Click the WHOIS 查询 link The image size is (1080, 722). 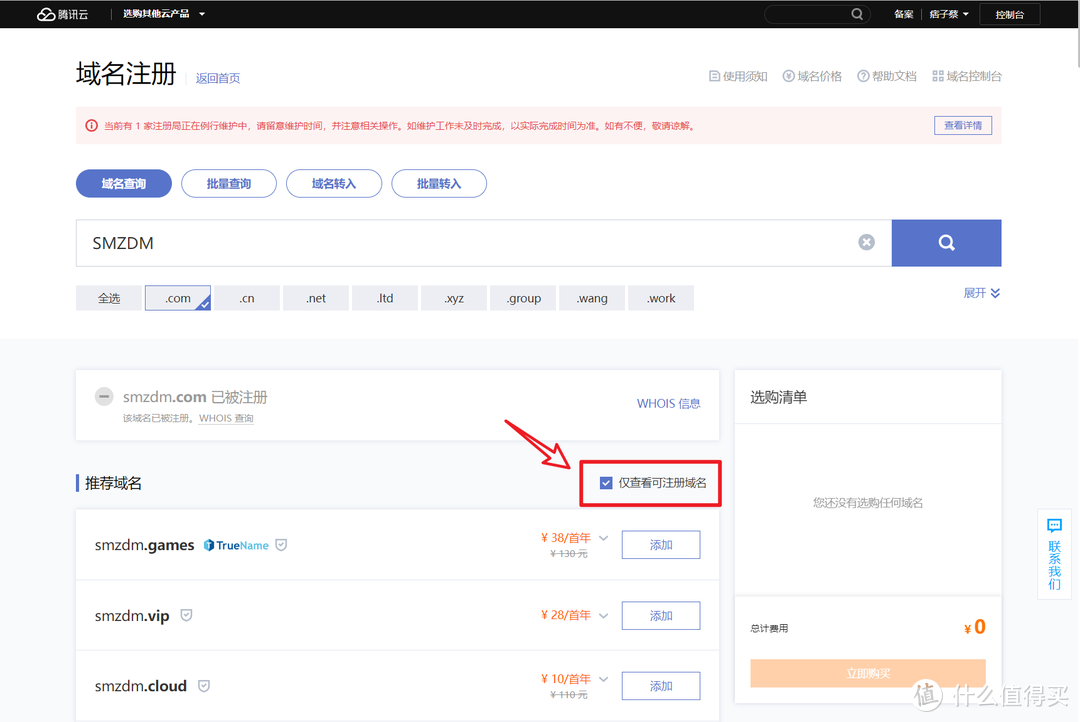coord(226,418)
